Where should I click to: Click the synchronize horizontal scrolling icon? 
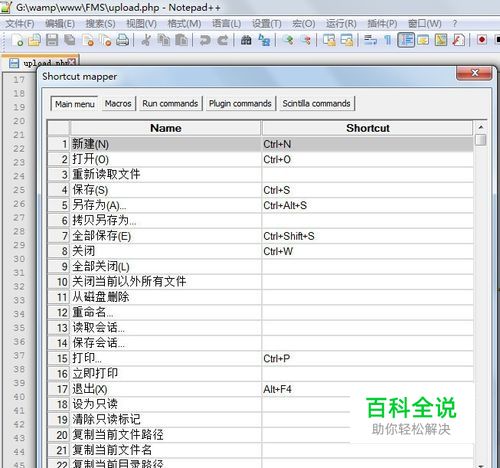coord(347,40)
